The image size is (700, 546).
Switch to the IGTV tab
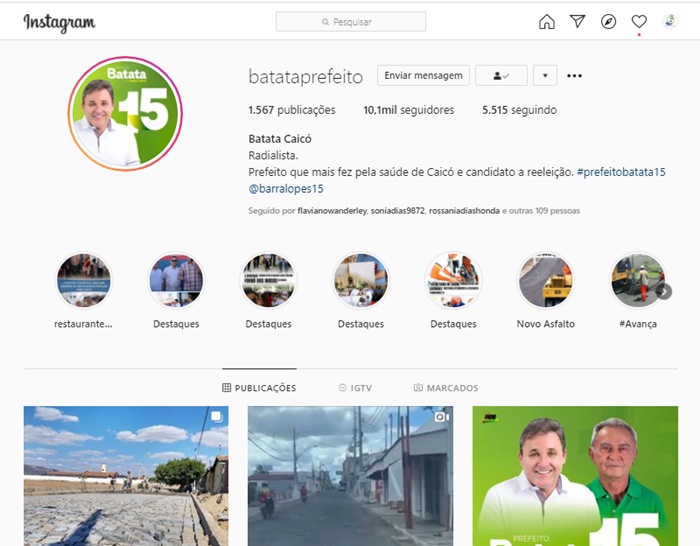coord(355,388)
